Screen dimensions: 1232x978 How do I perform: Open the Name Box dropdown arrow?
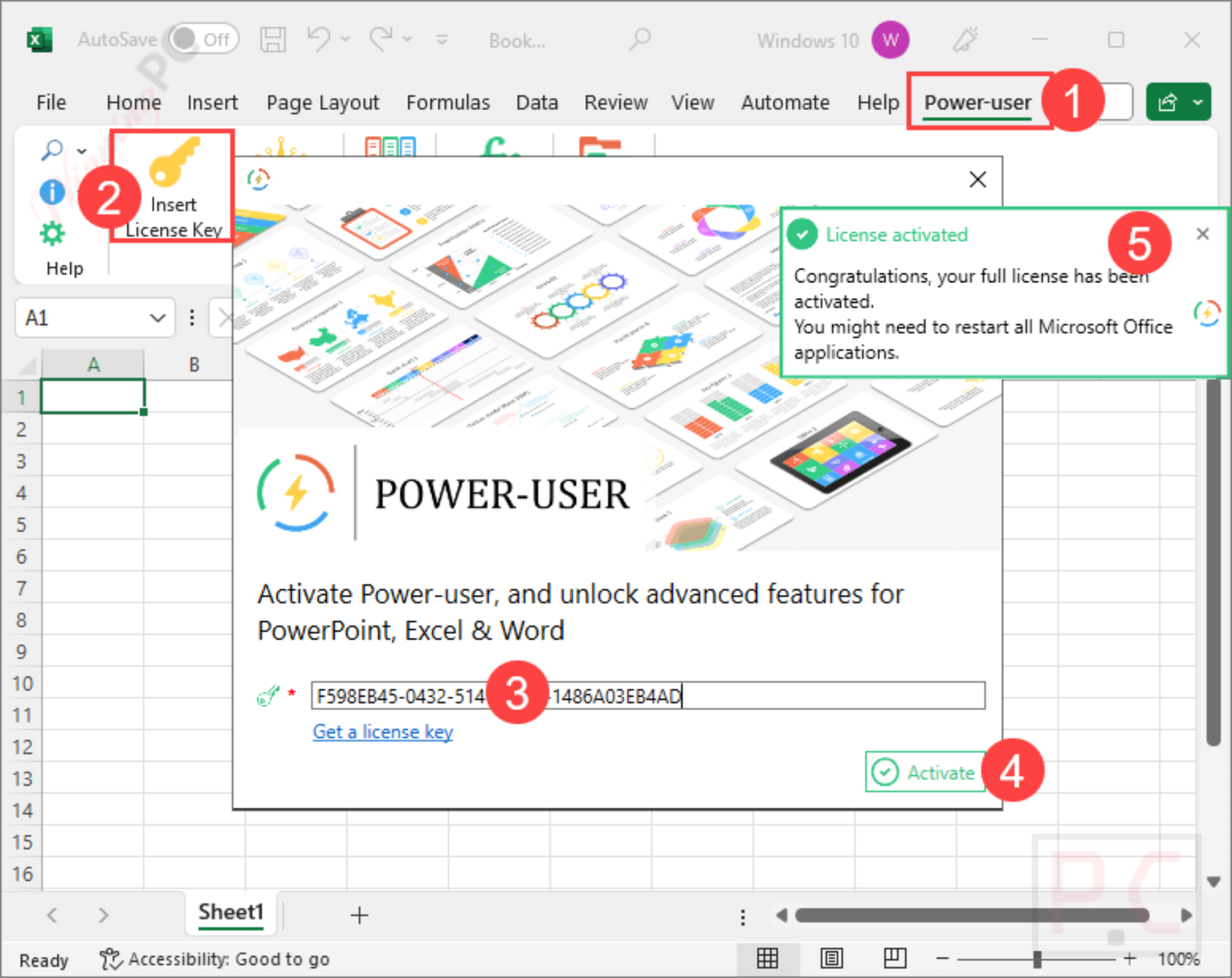(157, 318)
